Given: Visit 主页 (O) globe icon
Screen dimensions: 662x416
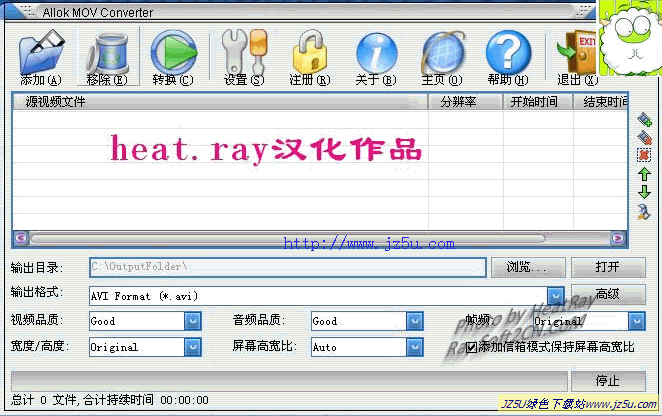Looking at the screenshot, I should (442, 53).
